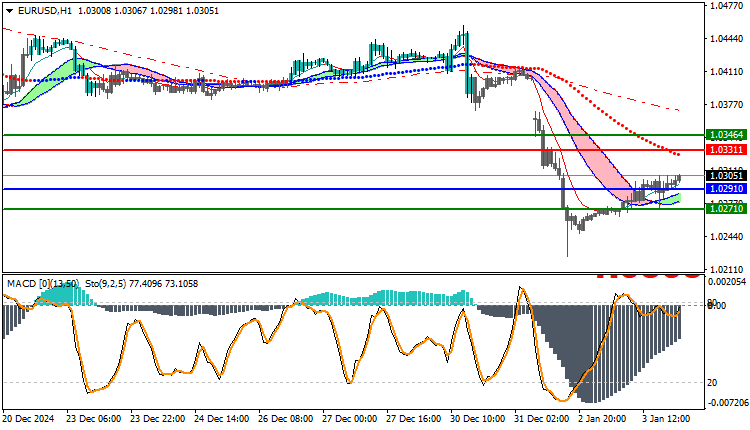This screenshot has width=750, height=430.
Task: Select the 24 Dec 14:00 time axis label
Action: pos(221,419)
